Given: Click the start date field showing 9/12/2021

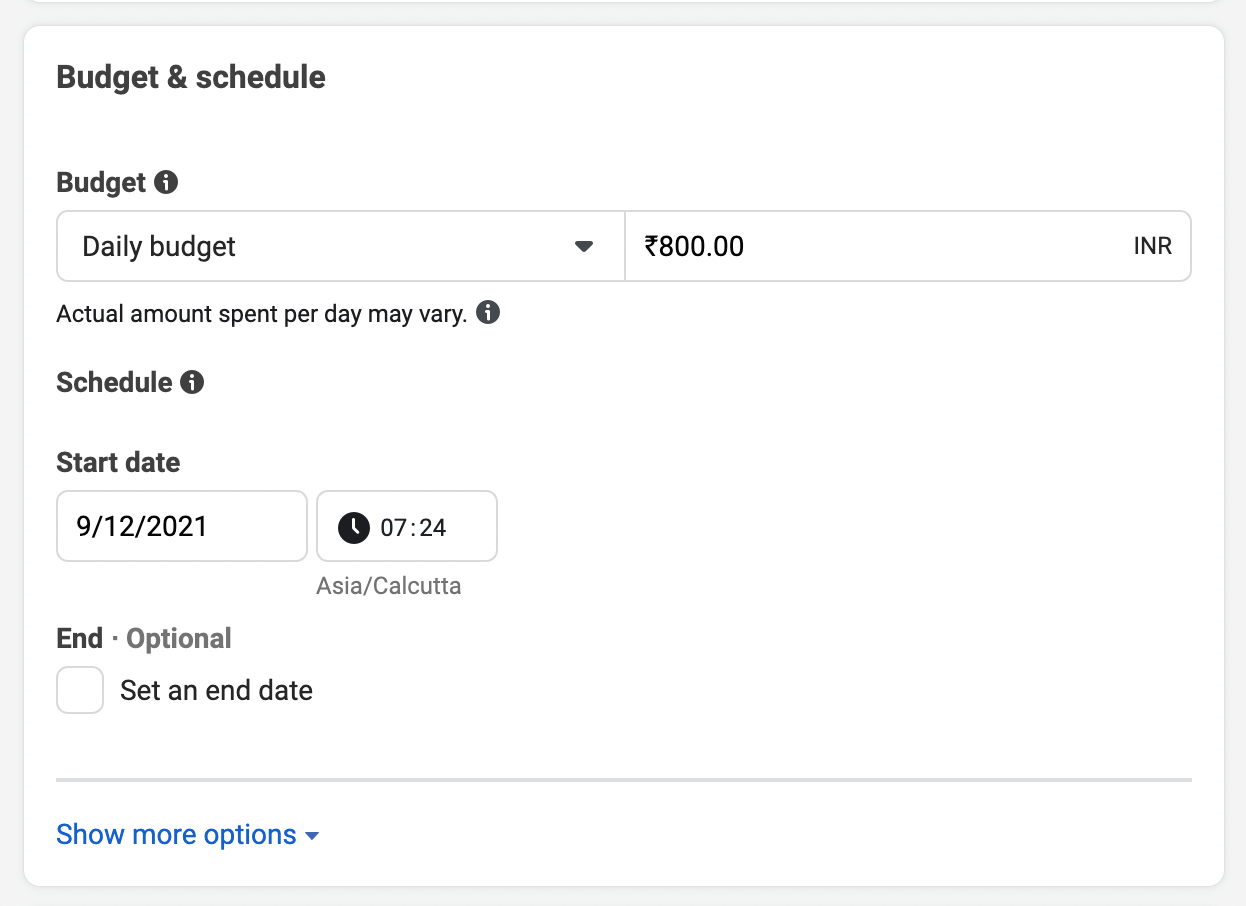Looking at the screenshot, I should [181, 526].
